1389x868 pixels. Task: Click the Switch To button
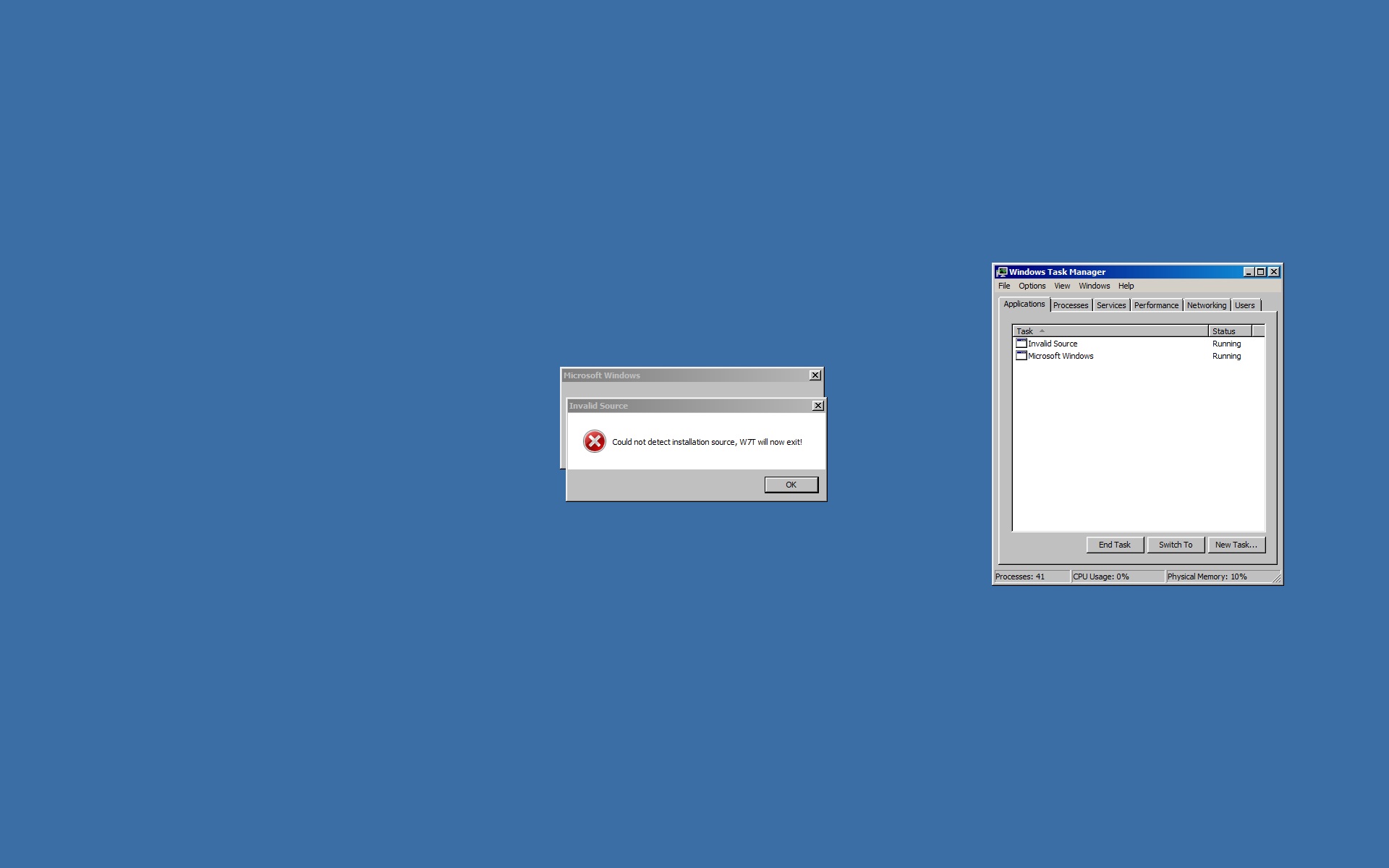coord(1175,545)
